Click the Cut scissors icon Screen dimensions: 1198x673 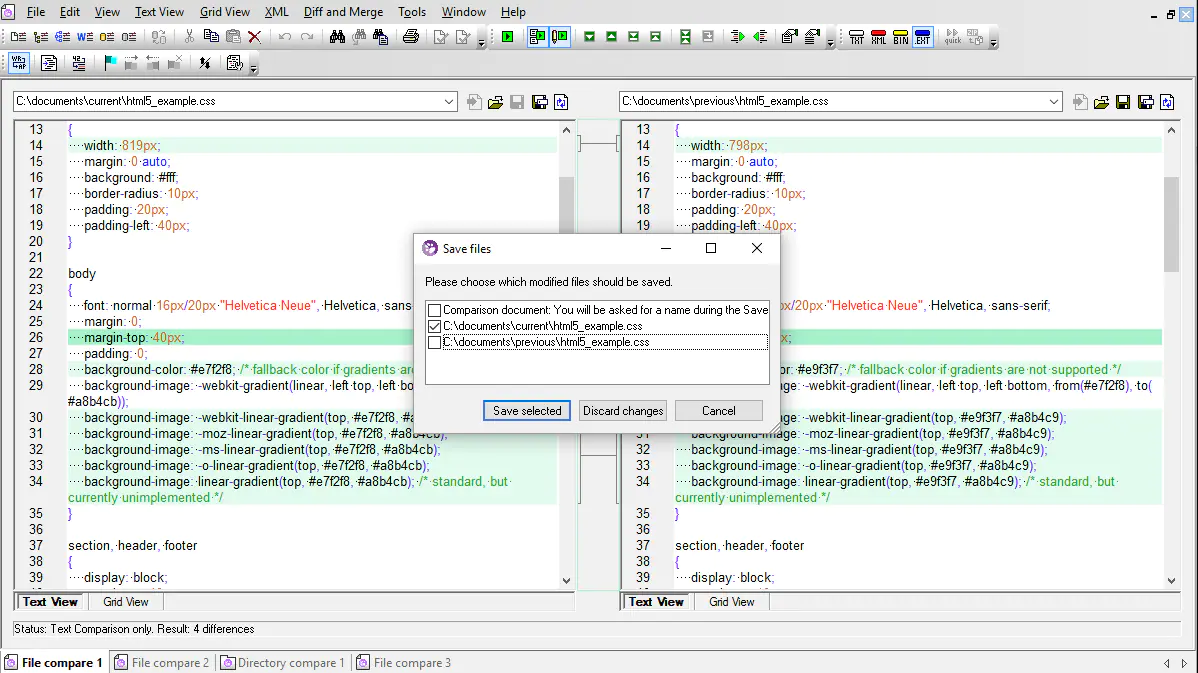coord(189,37)
